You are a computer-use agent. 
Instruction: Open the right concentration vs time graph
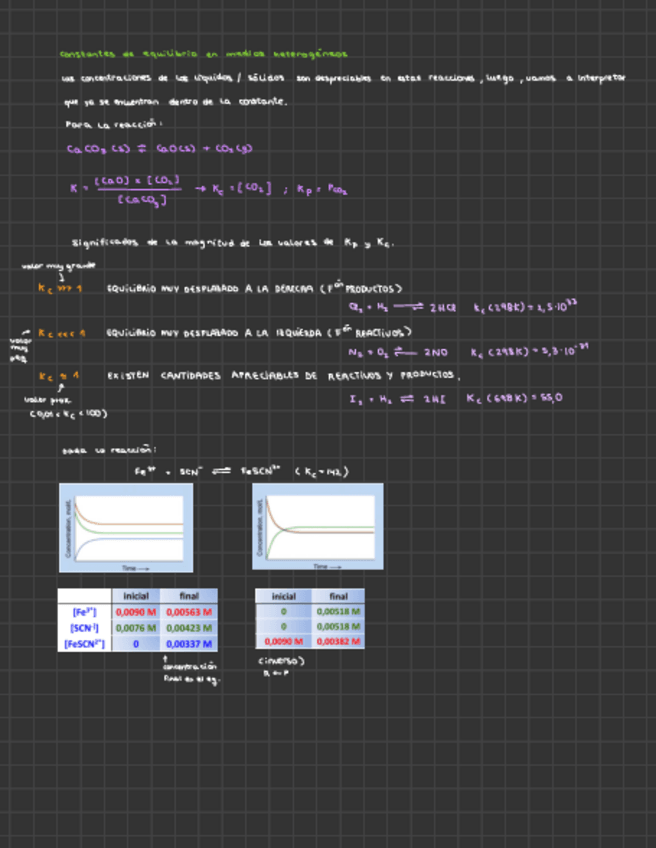(x=317, y=526)
